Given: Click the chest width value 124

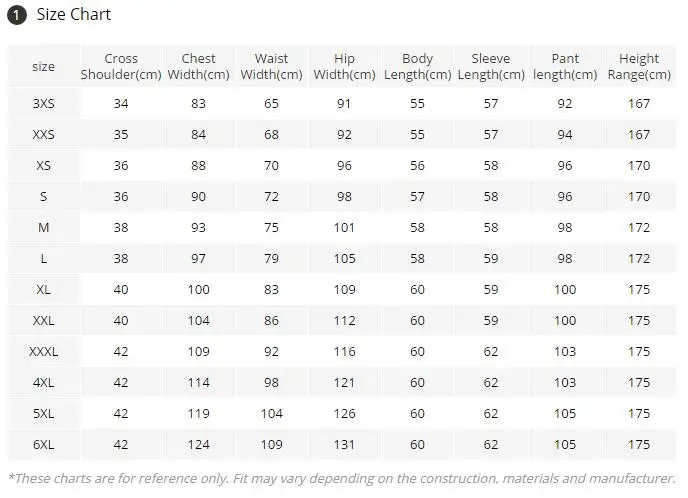Looking at the screenshot, I should click(x=198, y=445).
